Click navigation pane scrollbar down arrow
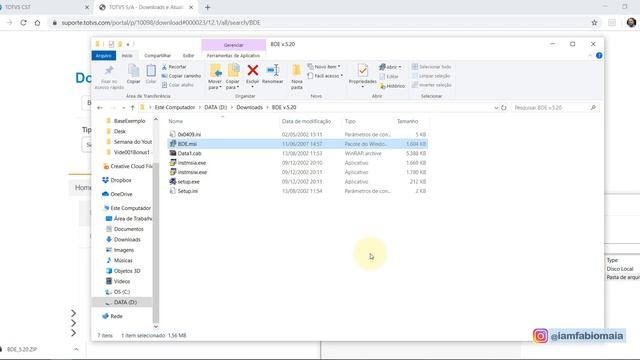The image size is (640, 360). 156,326
